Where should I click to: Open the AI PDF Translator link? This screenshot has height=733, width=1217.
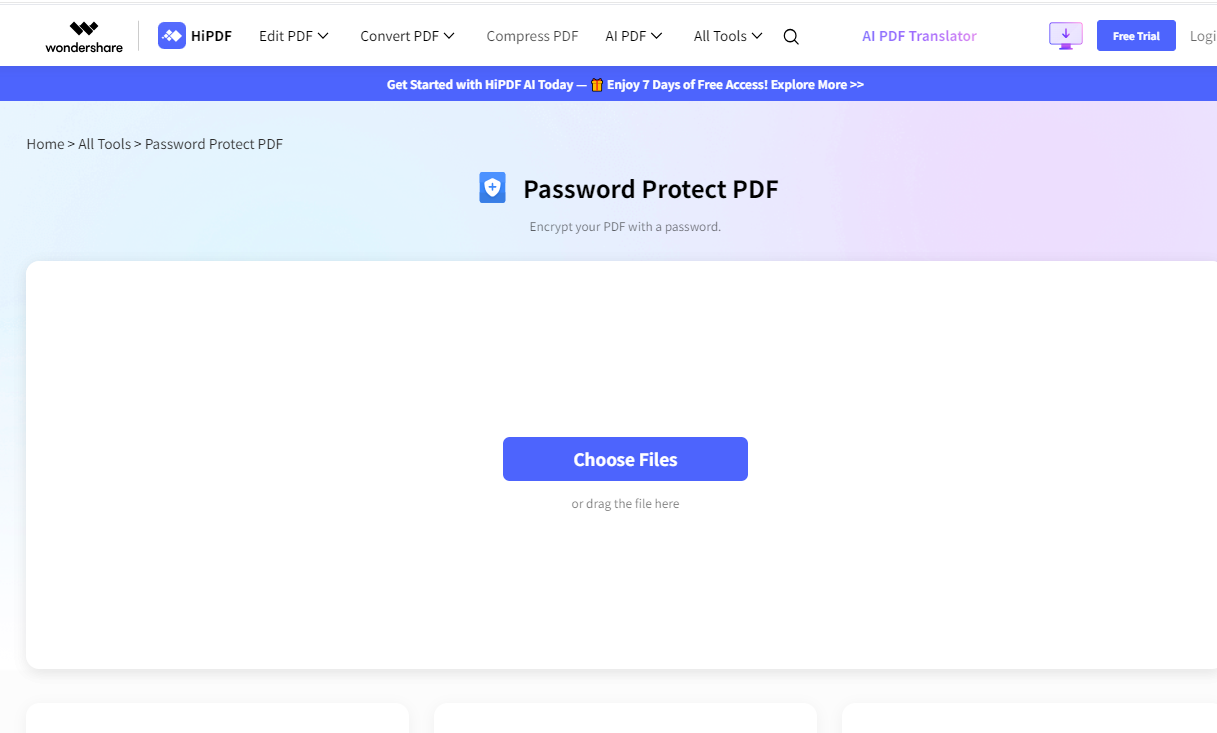[x=919, y=36]
